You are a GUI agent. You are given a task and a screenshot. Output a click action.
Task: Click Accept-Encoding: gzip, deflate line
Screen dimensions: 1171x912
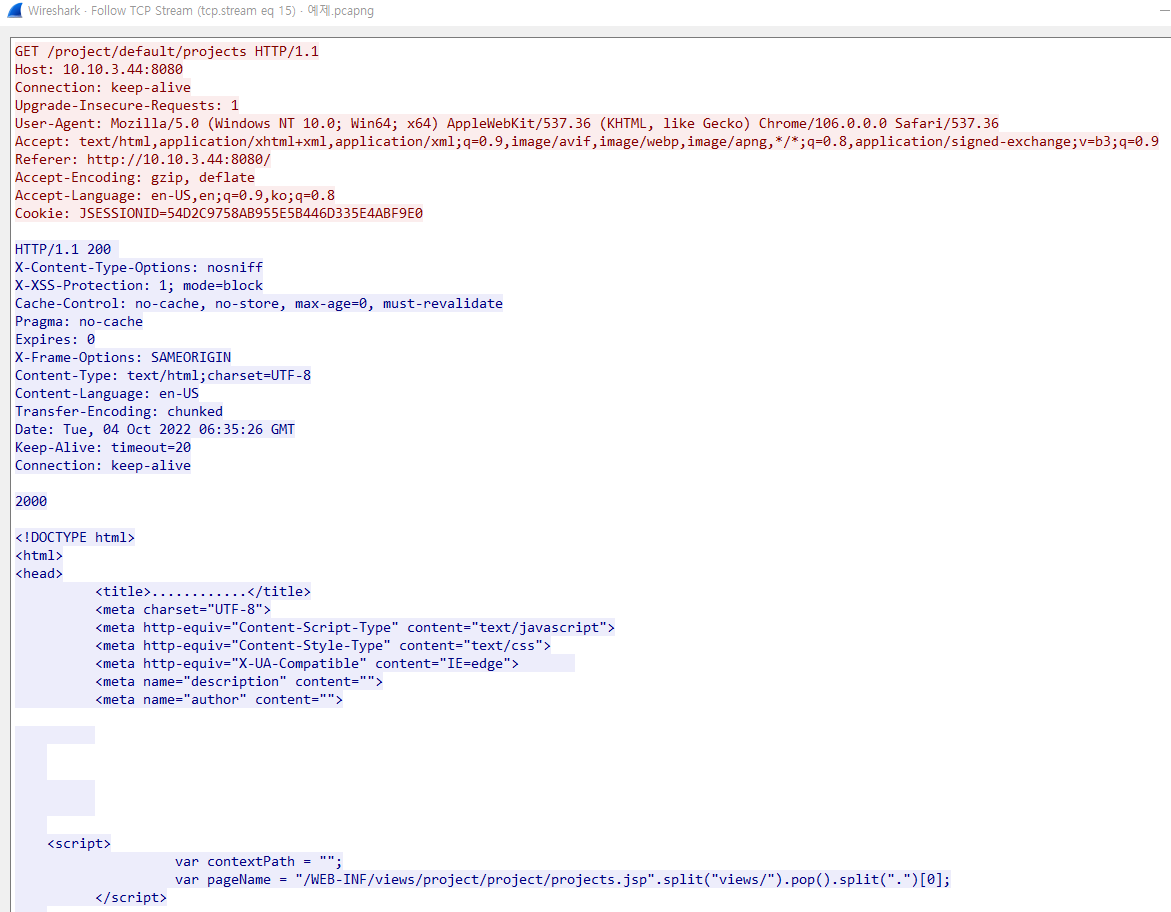134,177
